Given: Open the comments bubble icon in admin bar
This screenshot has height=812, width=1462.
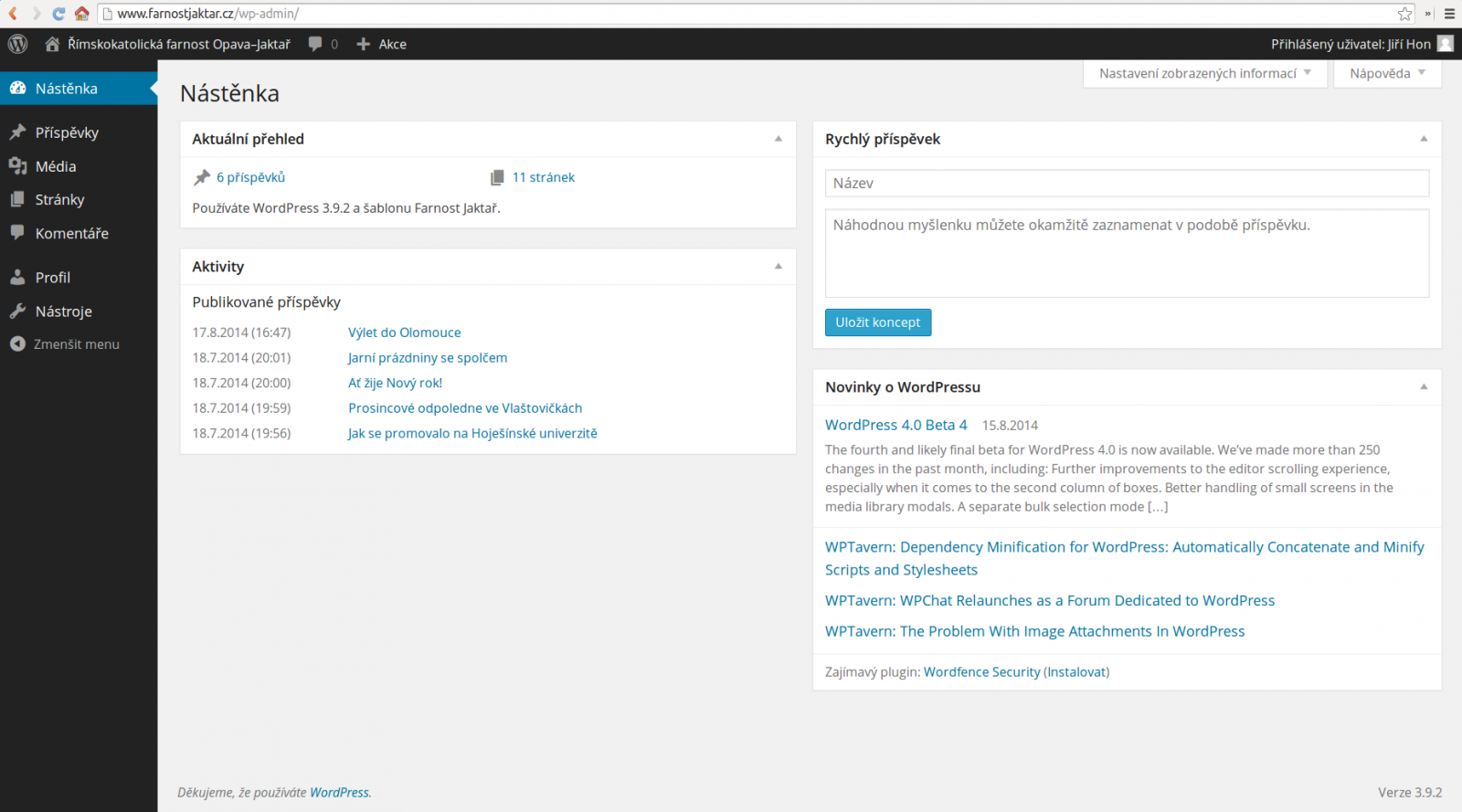Looking at the screenshot, I should click(315, 44).
